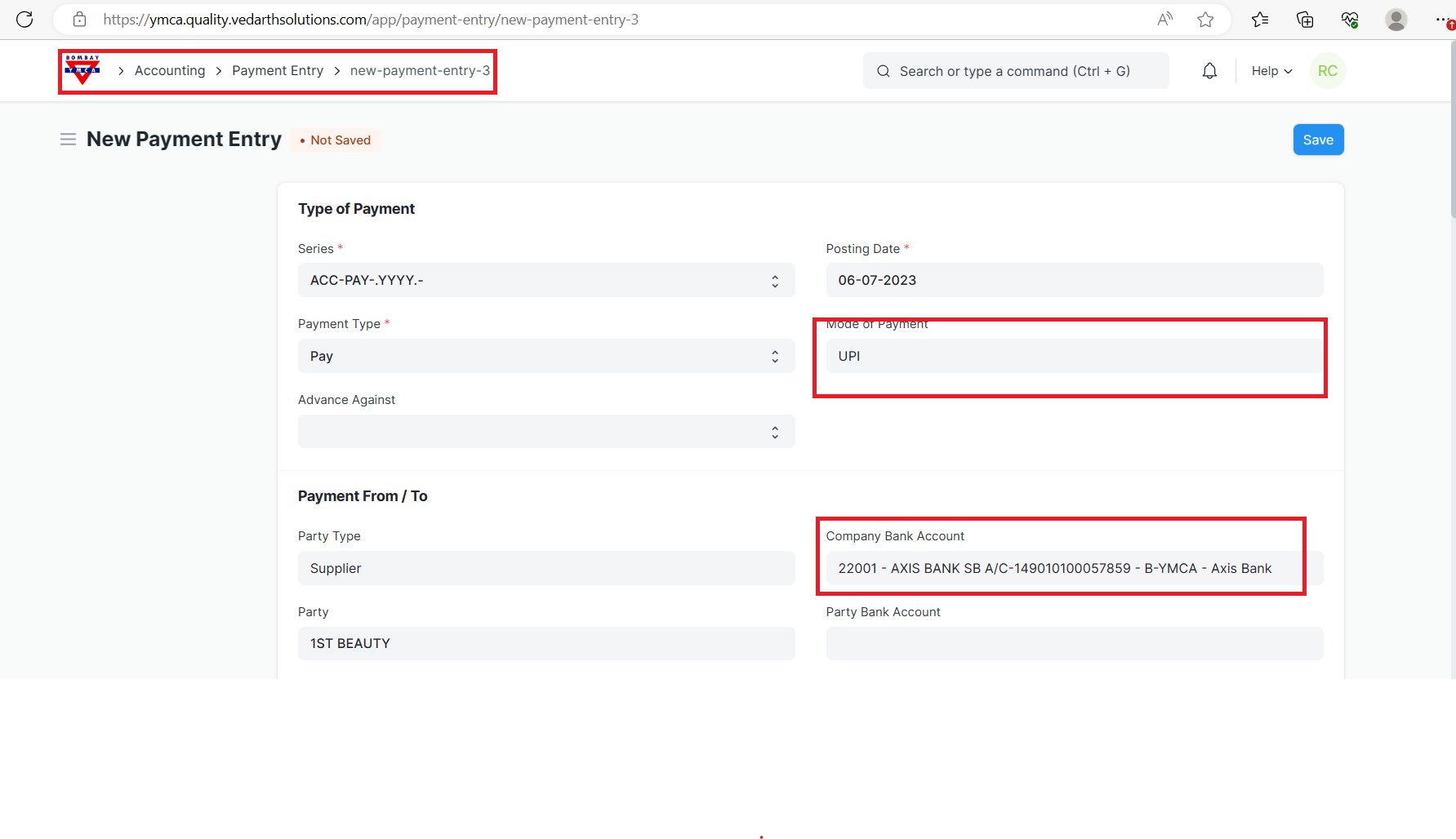The width and height of the screenshot is (1456, 839).
Task: Open the Payment Type dropdown
Action: (x=545, y=356)
